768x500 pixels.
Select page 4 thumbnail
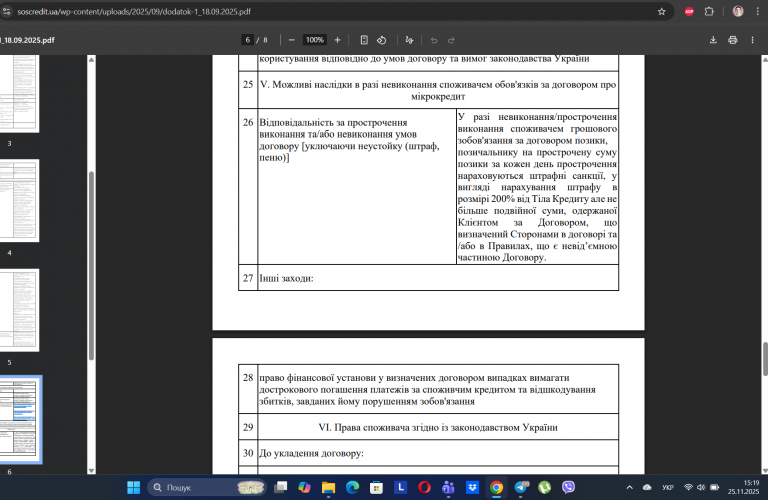point(19,200)
